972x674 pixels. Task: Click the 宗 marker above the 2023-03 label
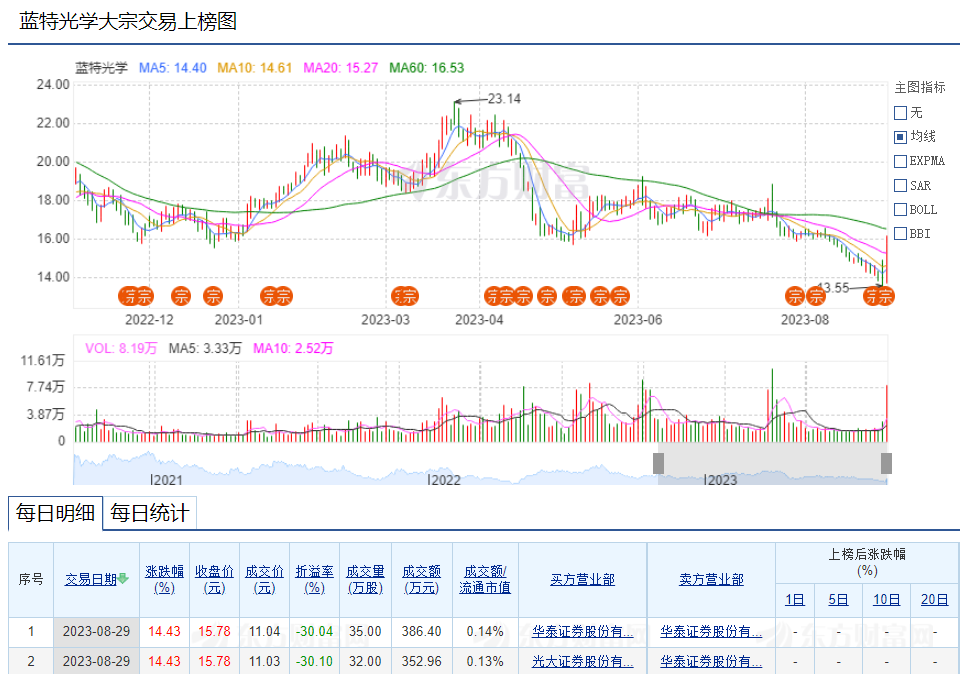(406, 296)
